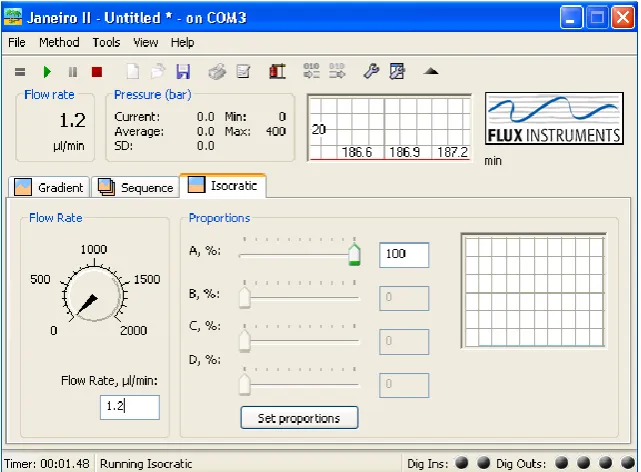The width and height of the screenshot is (641, 472).
Task: Click the printer toolbar icon
Action: point(217,72)
